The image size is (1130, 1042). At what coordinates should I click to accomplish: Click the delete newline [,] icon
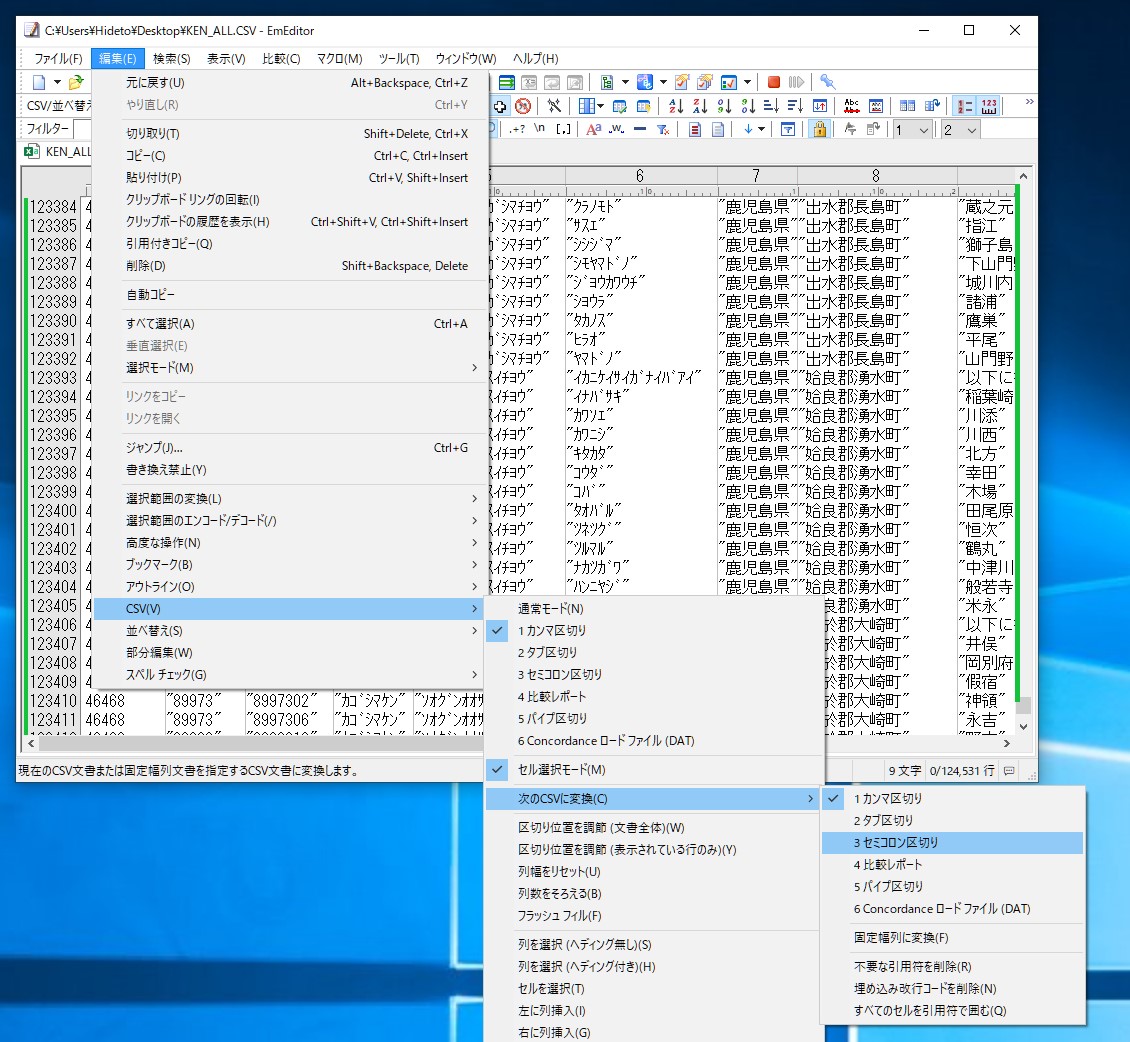pyautogui.click(x=562, y=128)
